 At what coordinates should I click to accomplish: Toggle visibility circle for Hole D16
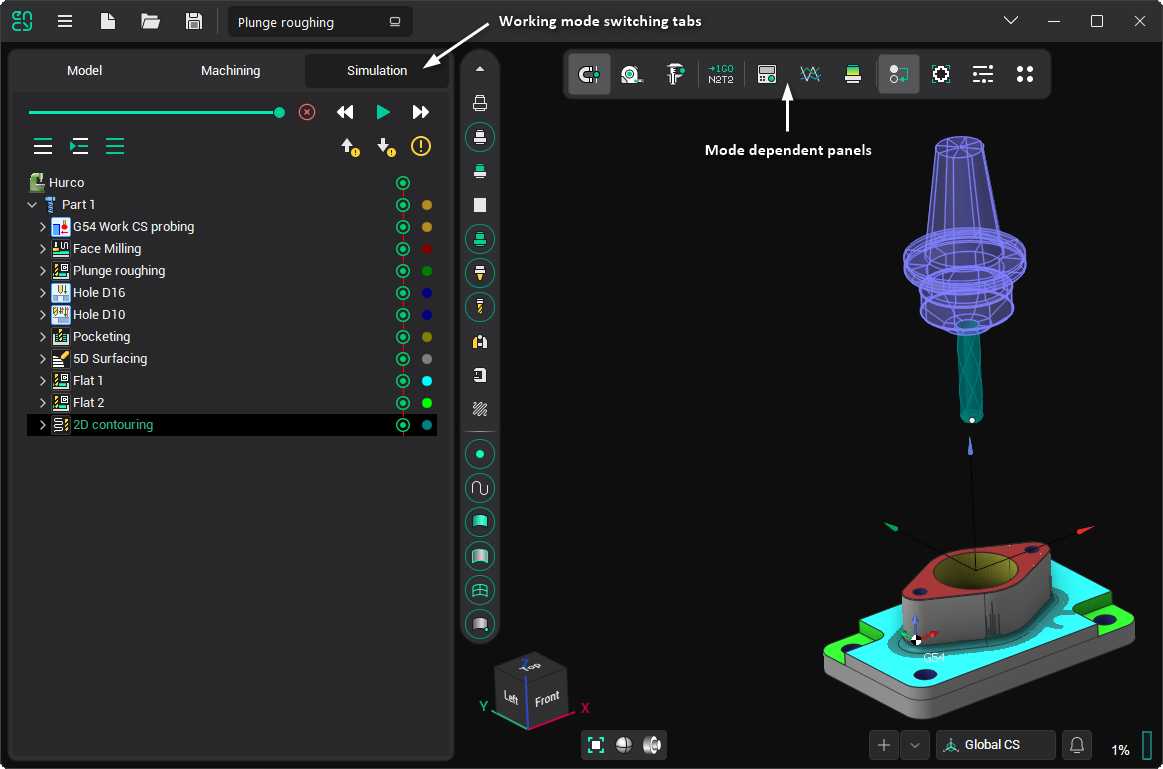pos(403,293)
